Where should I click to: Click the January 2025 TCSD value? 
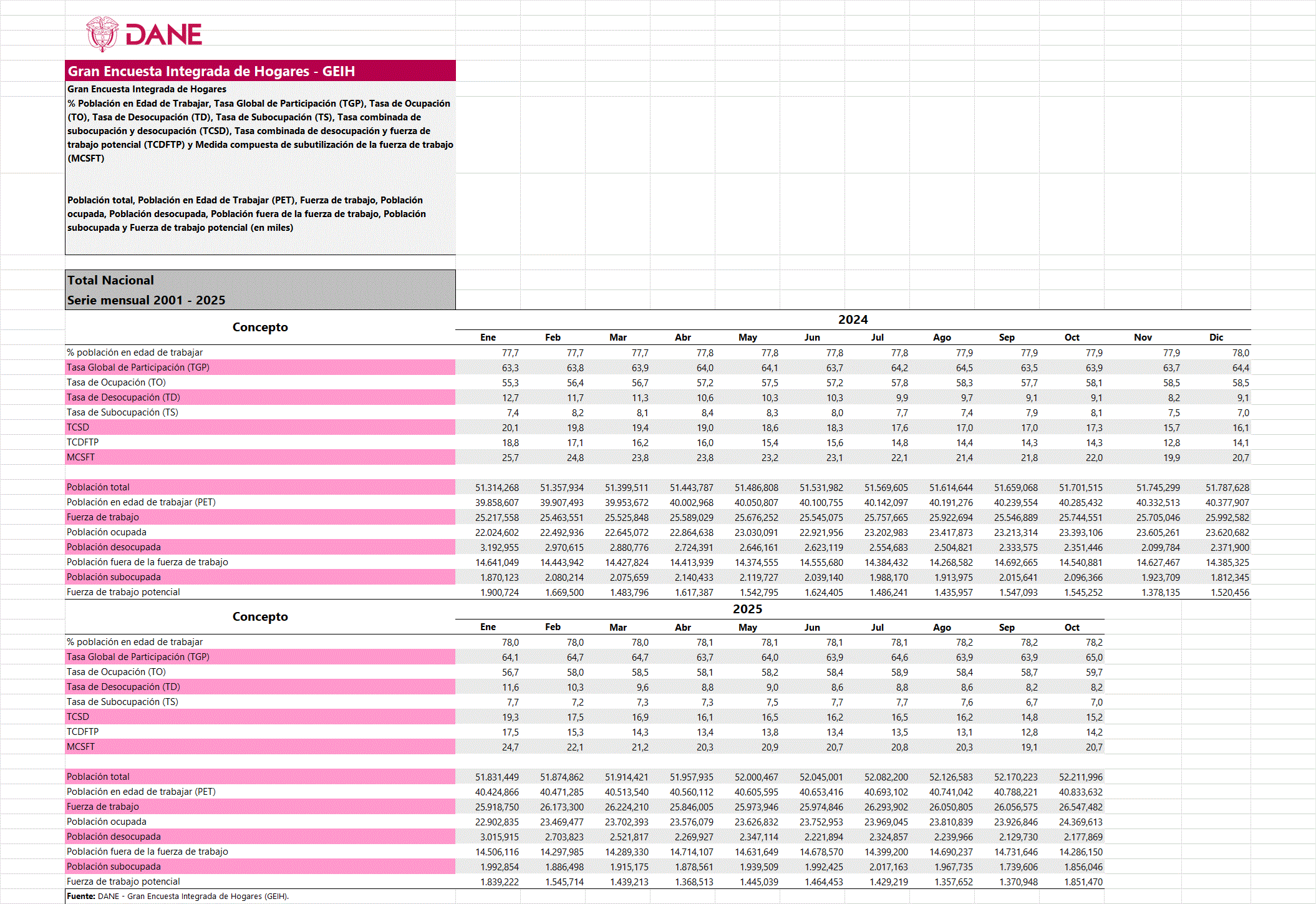pyautogui.click(x=510, y=717)
